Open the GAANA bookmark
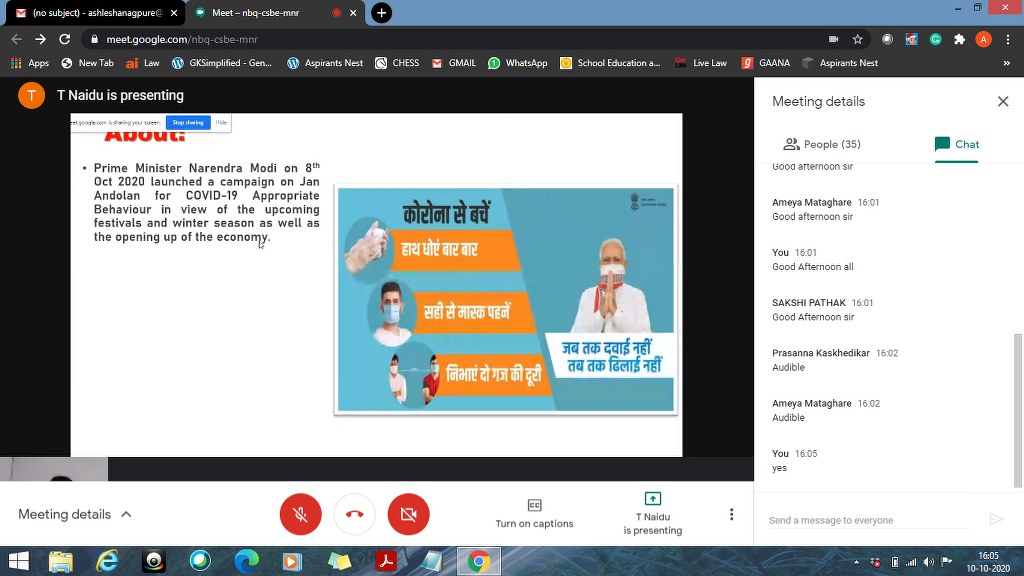Screen dimensions: 1024x576 click(766, 63)
